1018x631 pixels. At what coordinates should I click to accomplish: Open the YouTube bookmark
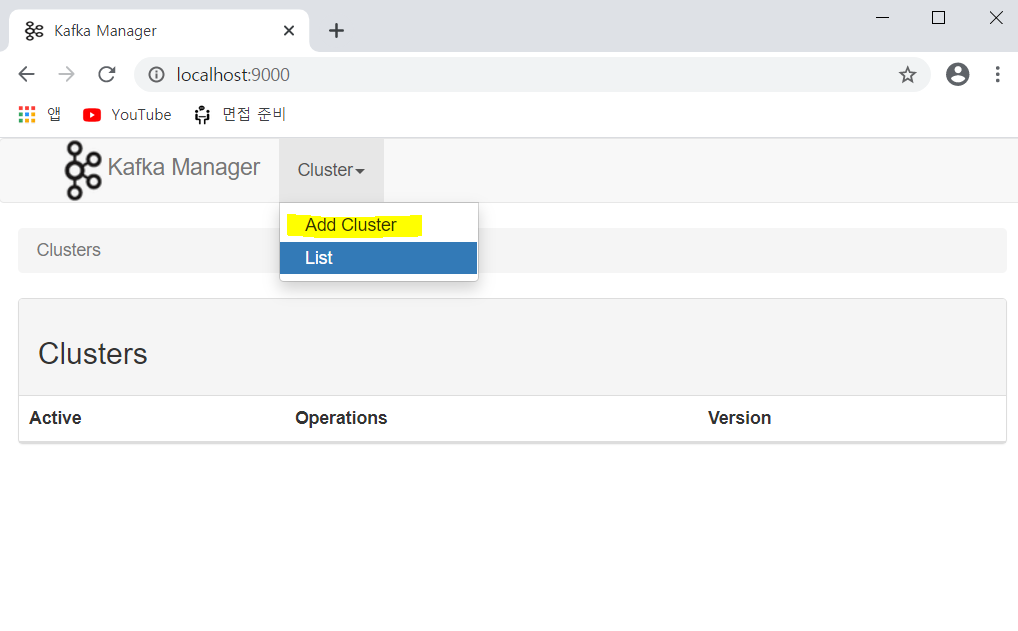tap(127, 115)
